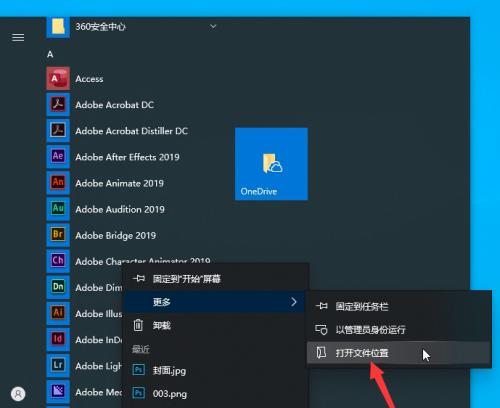This screenshot has height=408, width=500.
Task: Click the Adobe Acrobat DC icon
Action: click(58, 105)
